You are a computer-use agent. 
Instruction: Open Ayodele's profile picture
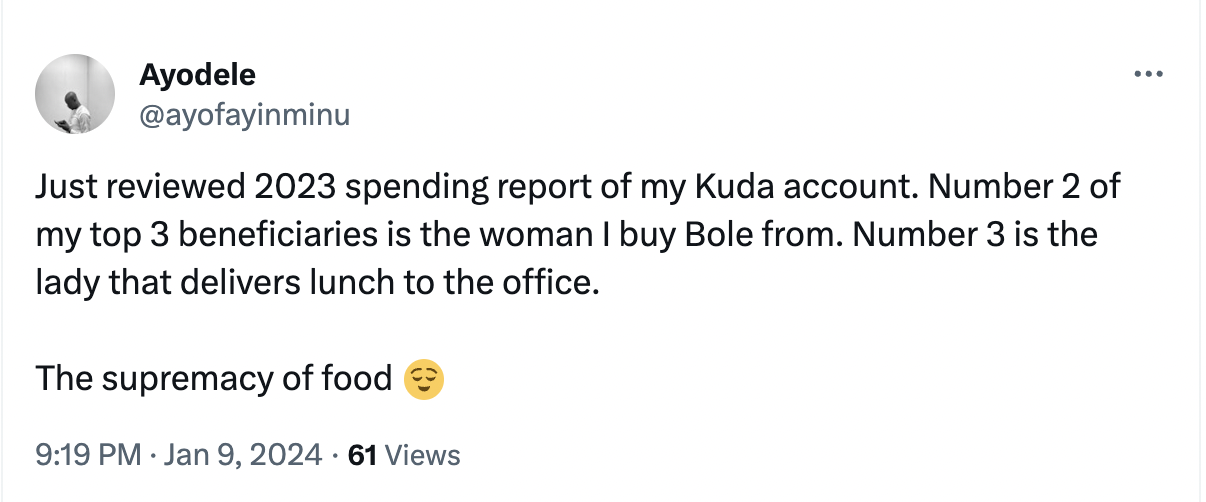(77, 95)
